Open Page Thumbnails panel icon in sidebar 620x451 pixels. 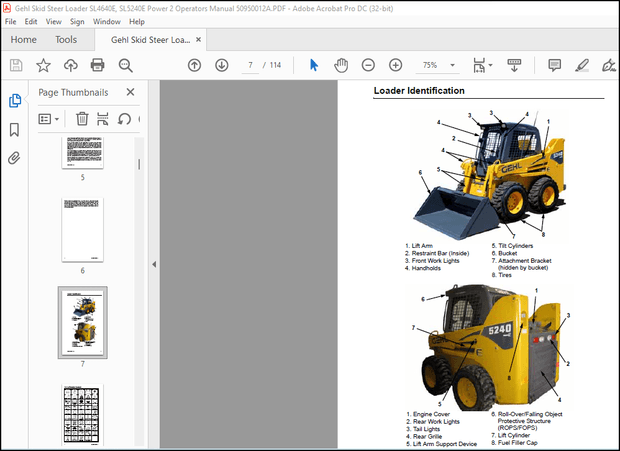15,101
